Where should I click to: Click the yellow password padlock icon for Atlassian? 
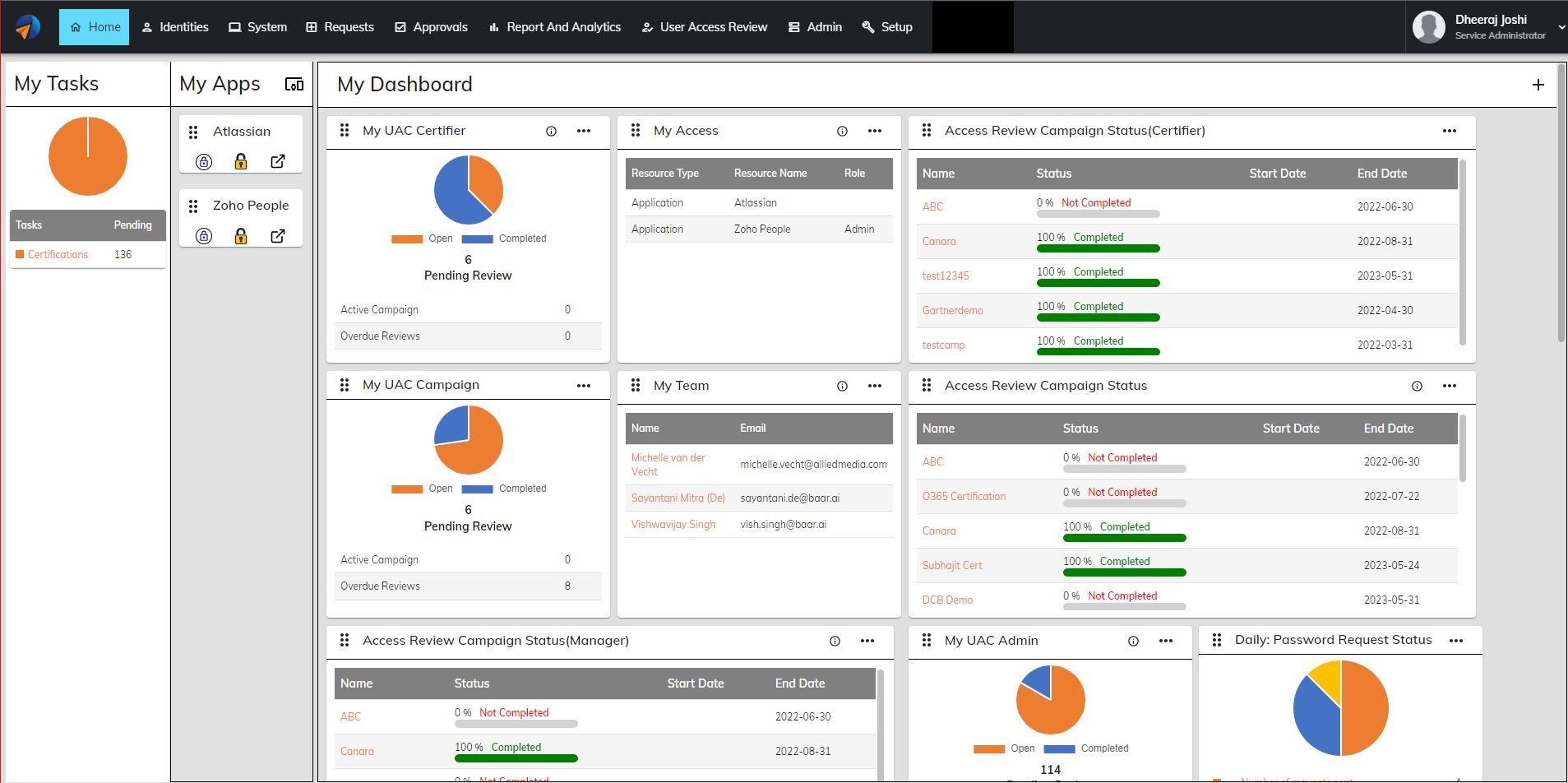pyautogui.click(x=241, y=161)
